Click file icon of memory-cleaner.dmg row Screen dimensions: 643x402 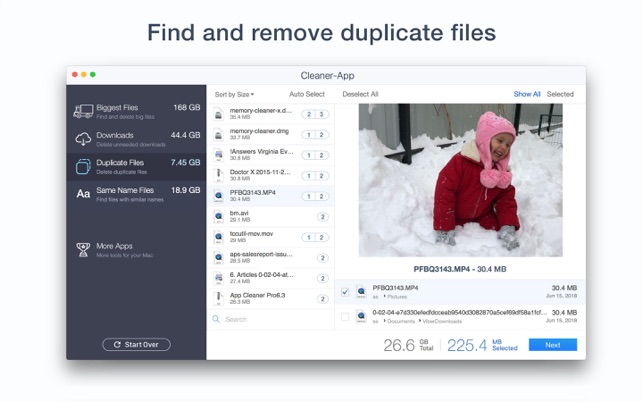point(219,135)
